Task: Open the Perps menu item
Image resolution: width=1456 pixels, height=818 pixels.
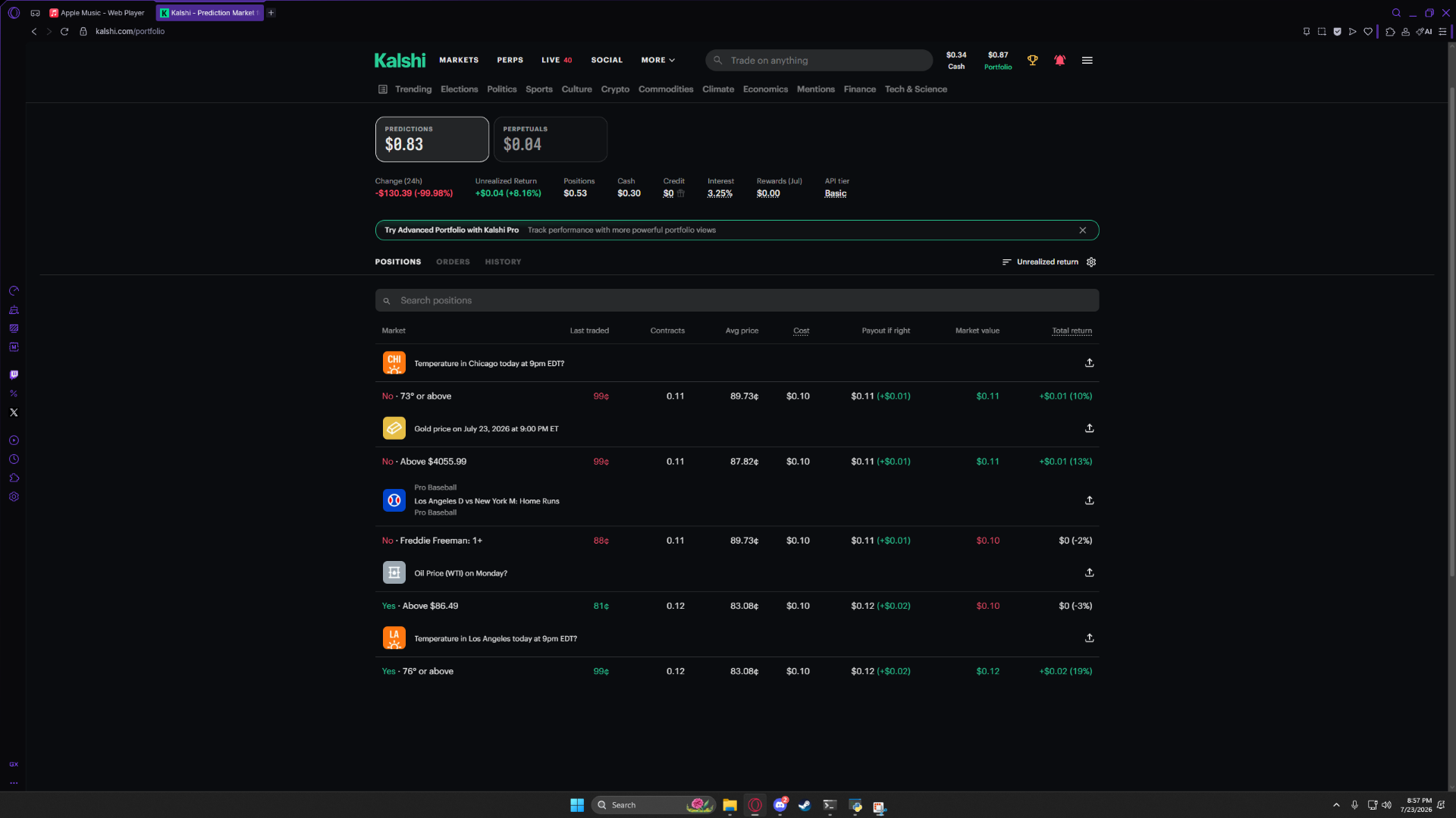Action: pyautogui.click(x=510, y=60)
